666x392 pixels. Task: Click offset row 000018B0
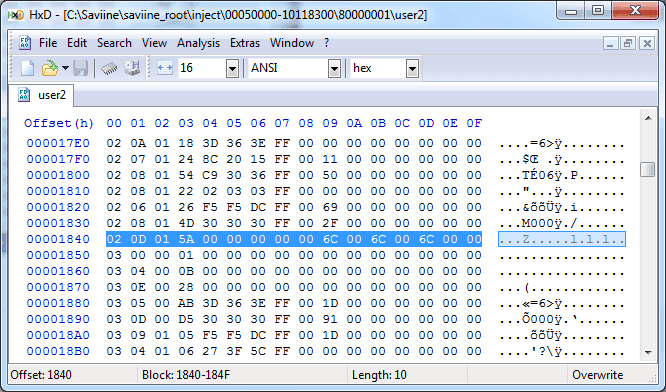click(x=58, y=351)
